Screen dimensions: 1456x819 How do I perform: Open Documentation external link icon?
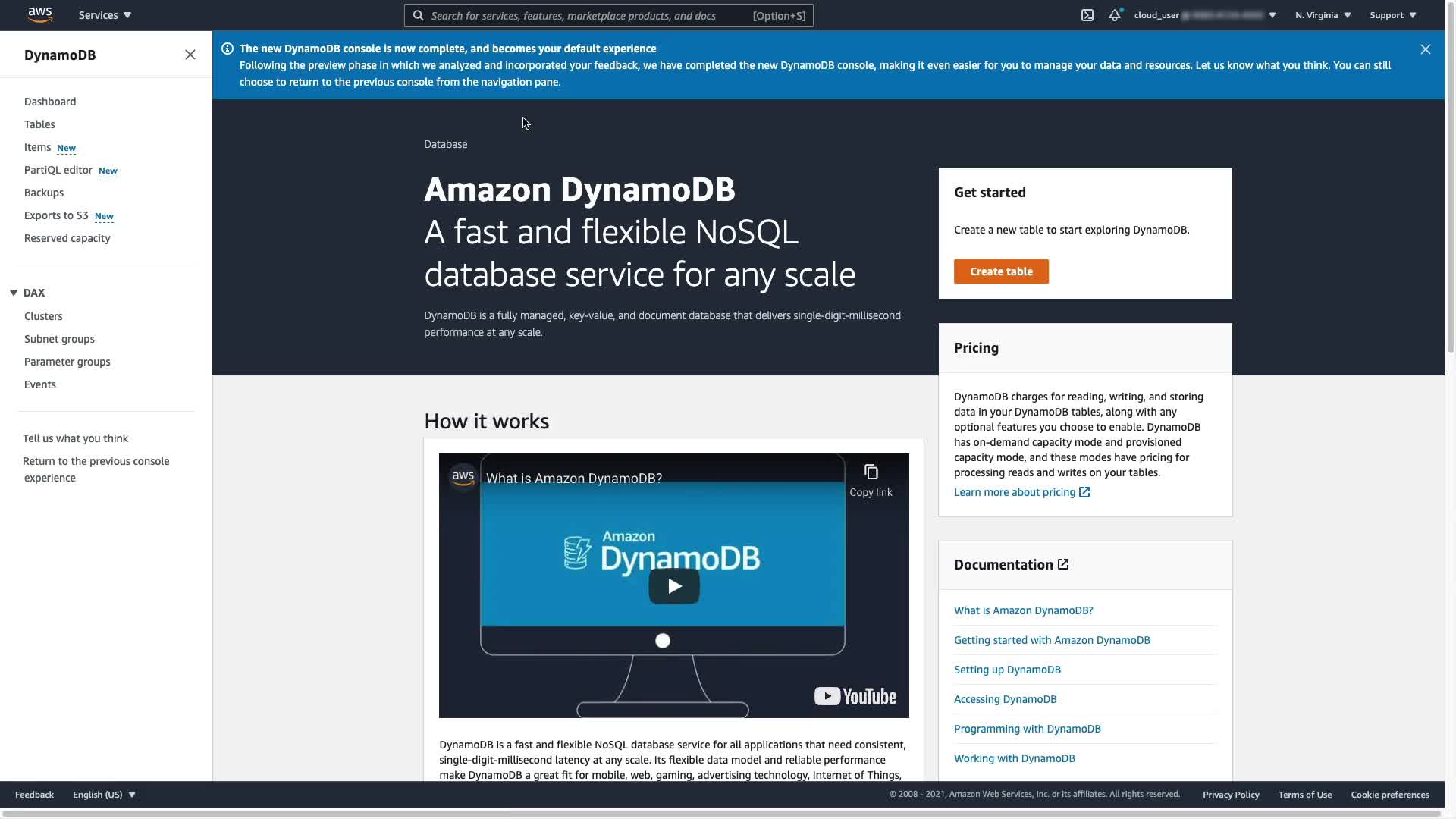click(x=1063, y=564)
